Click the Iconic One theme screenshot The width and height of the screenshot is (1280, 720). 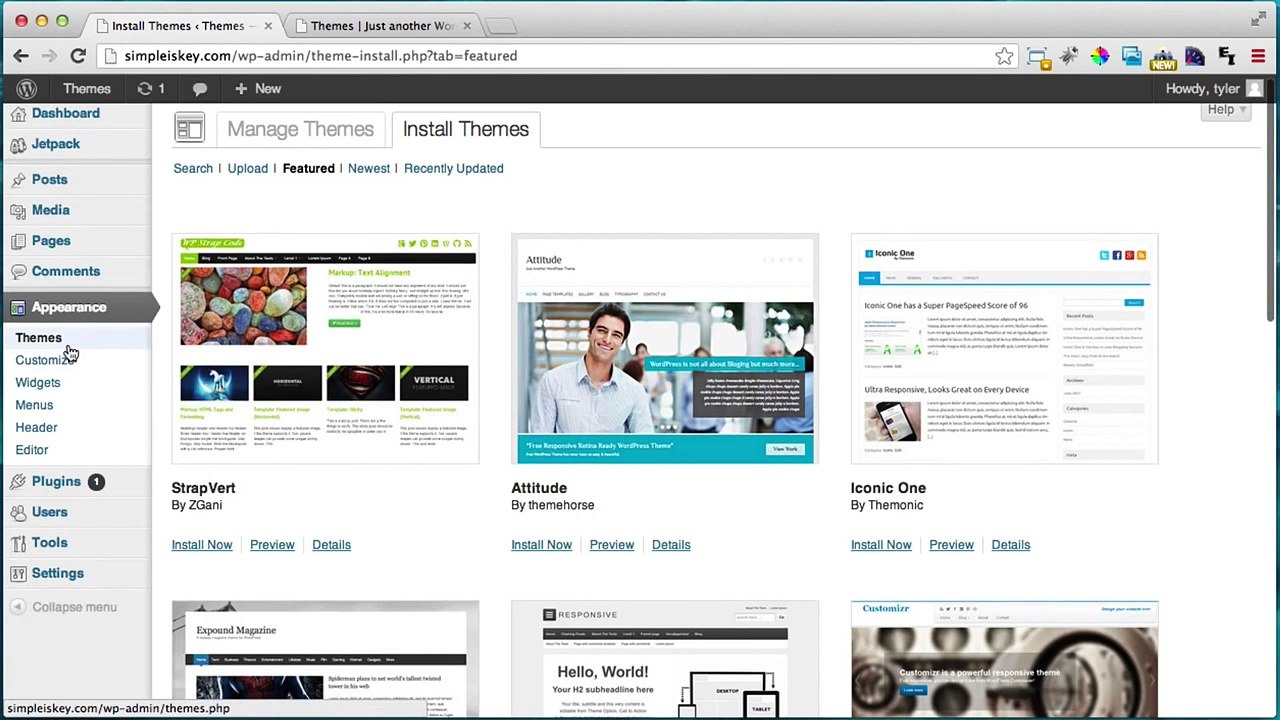1004,349
